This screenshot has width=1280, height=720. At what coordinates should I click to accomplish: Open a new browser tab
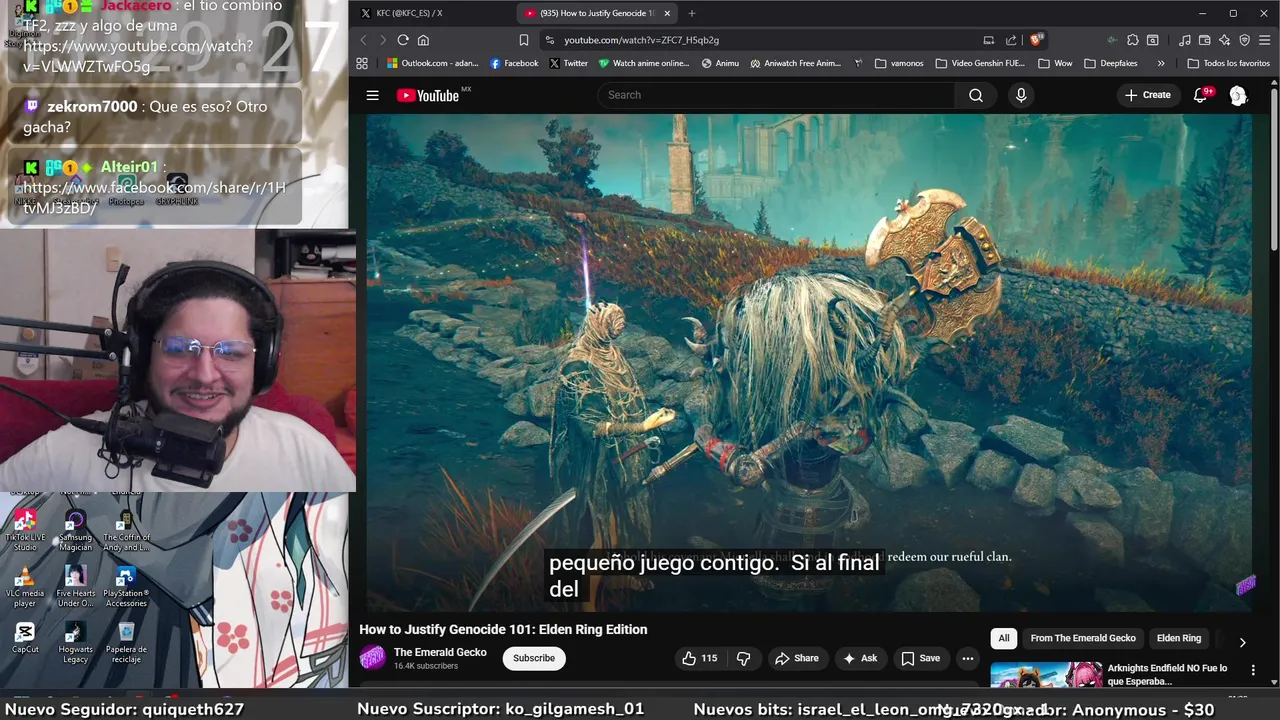(691, 13)
